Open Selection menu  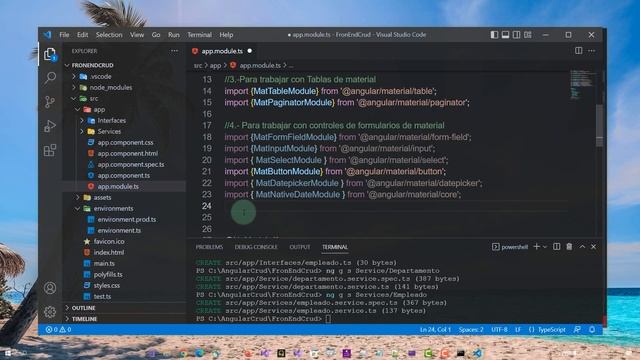109,35
